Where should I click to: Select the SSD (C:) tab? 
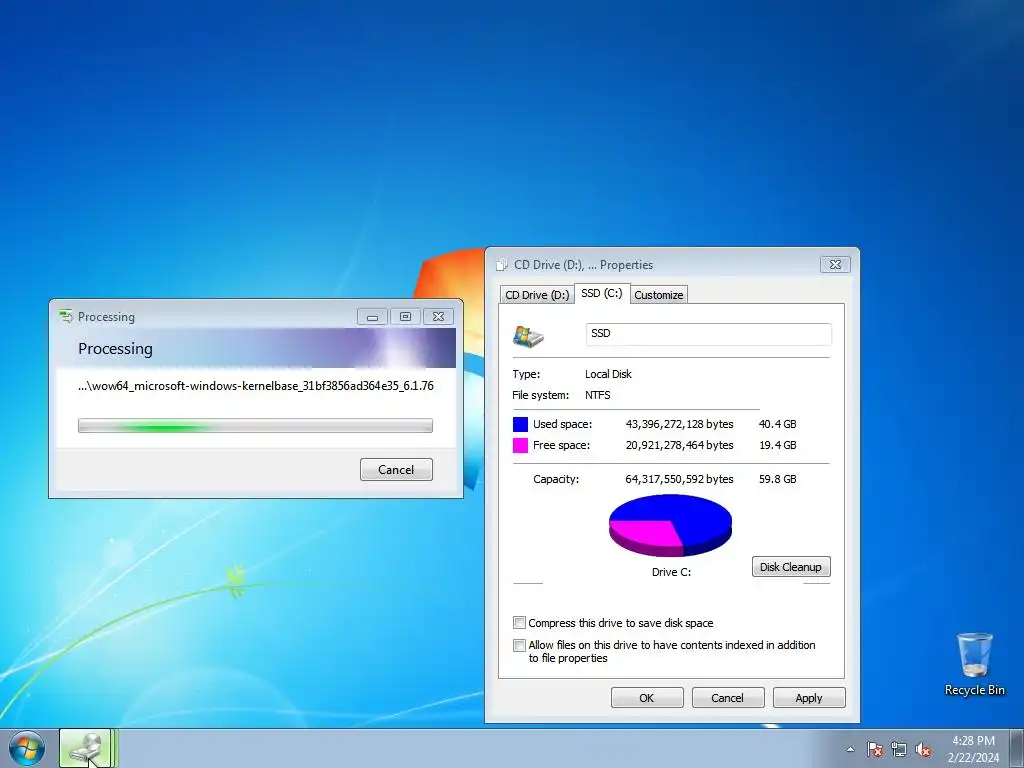pyautogui.click(x=601, y=293)
